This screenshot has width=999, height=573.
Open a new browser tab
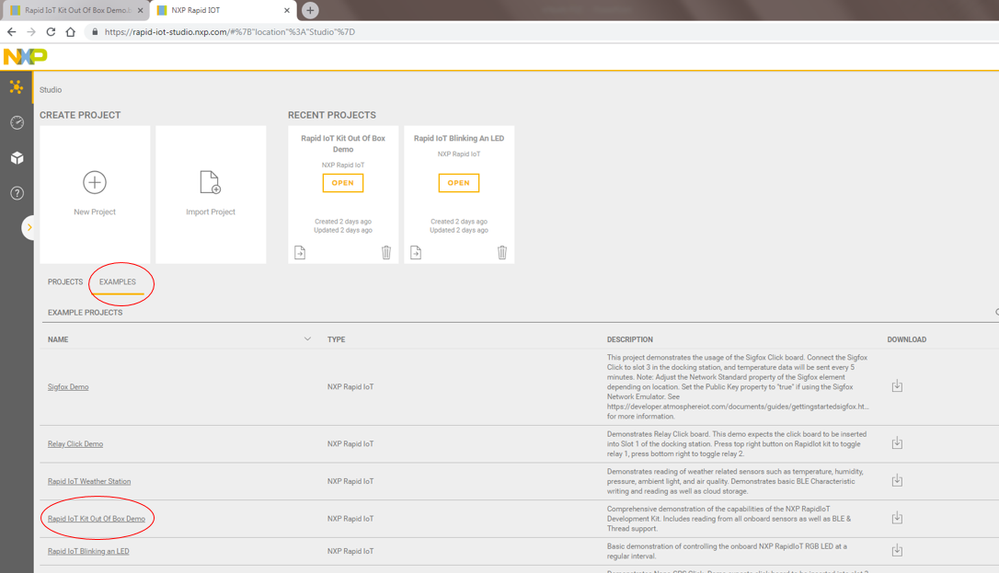click(x=310, y=10)
